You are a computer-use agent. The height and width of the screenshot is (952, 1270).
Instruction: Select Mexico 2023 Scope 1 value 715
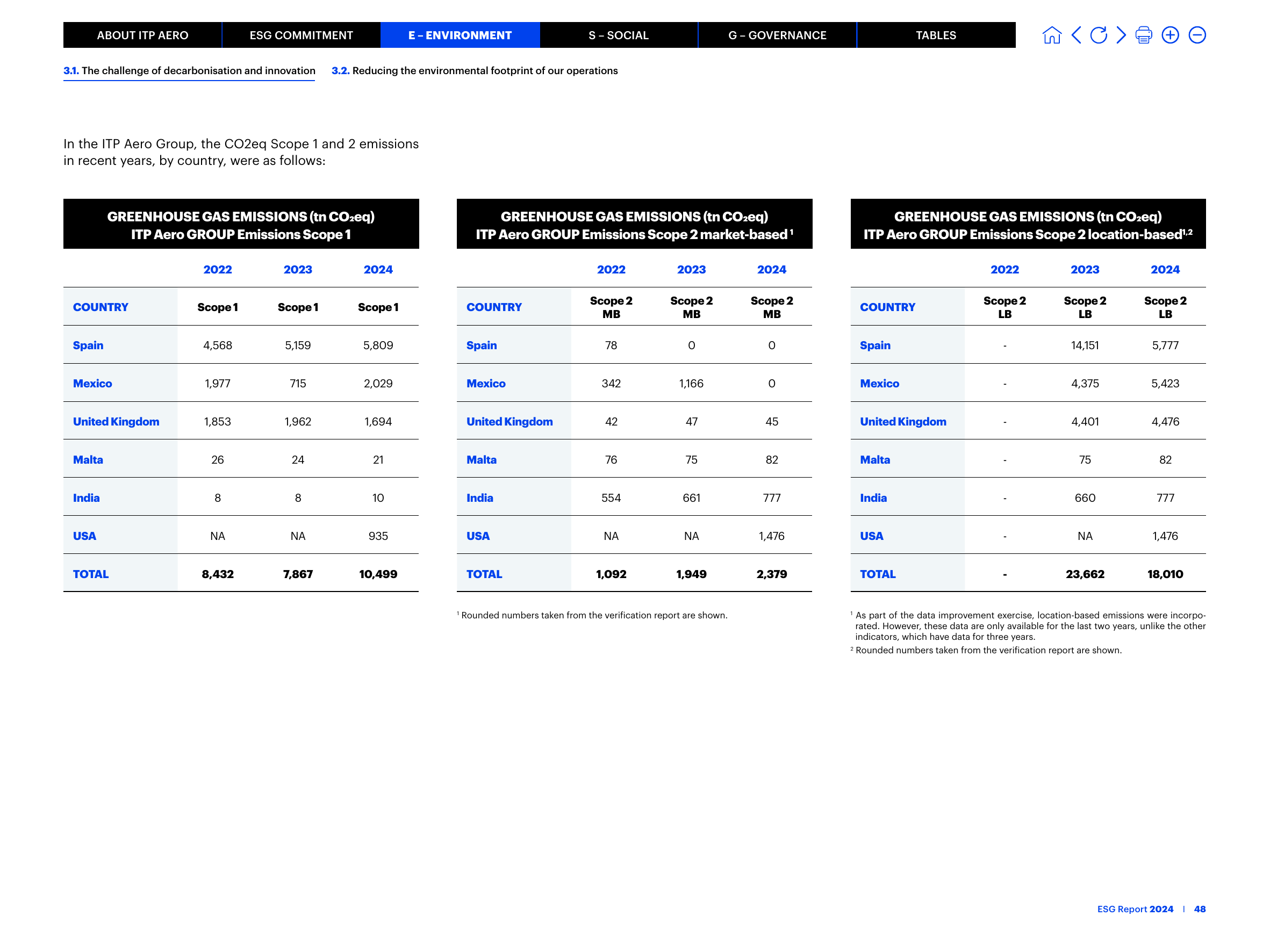pyautogui.click(x=298, y=383)
